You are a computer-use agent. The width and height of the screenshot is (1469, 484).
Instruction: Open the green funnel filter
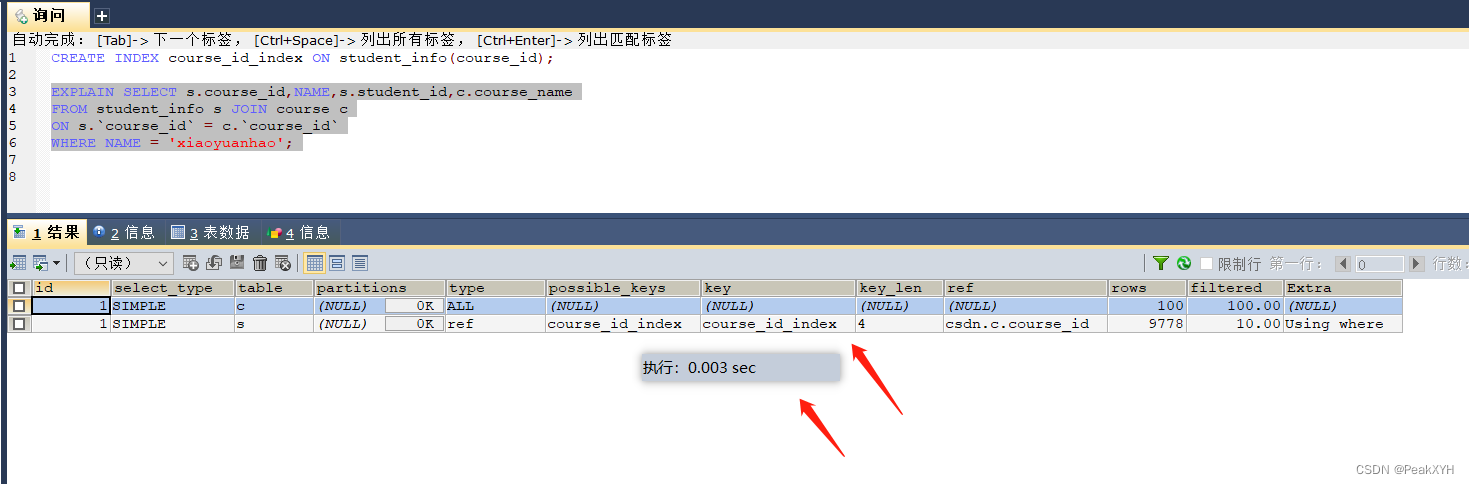1160,263
